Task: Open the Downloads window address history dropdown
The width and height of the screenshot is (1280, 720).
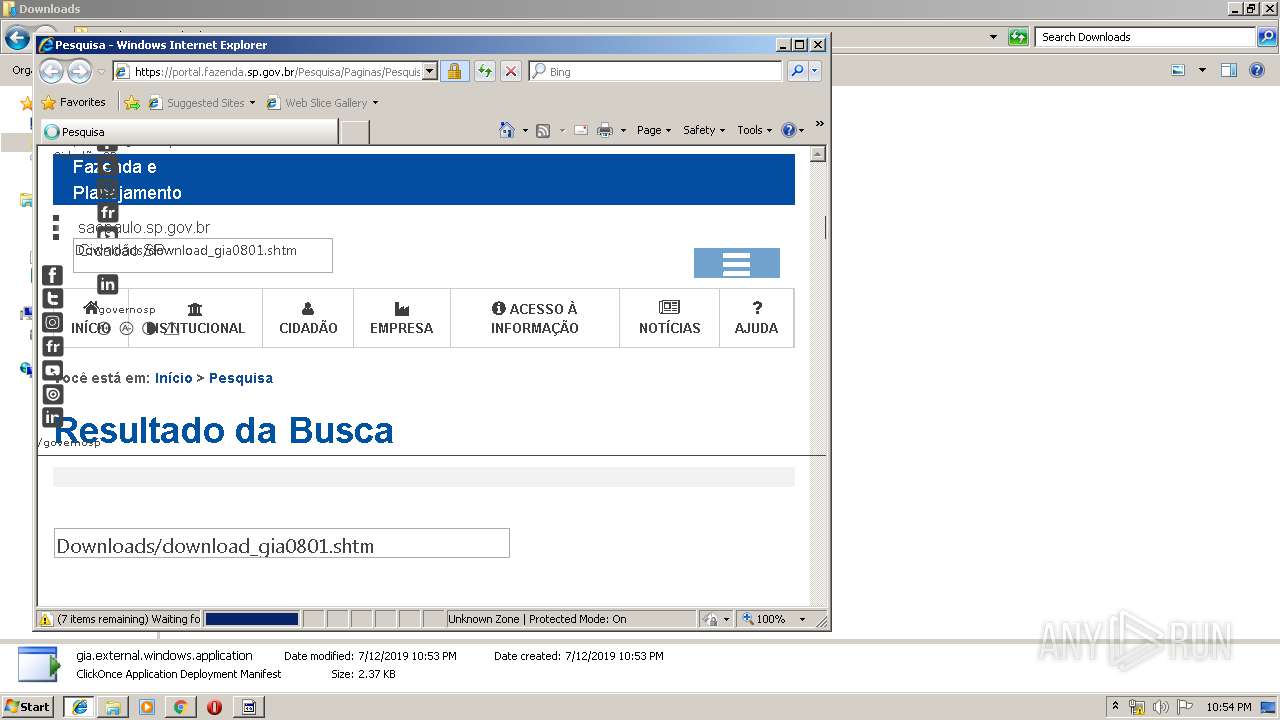Action: click(993, 37)
